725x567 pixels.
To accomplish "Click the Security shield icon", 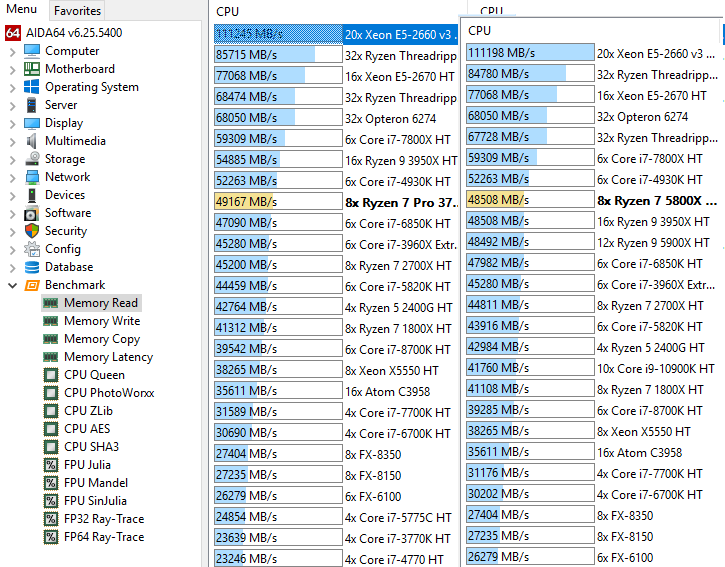I will pyautogui.click(x=32, y=231).
